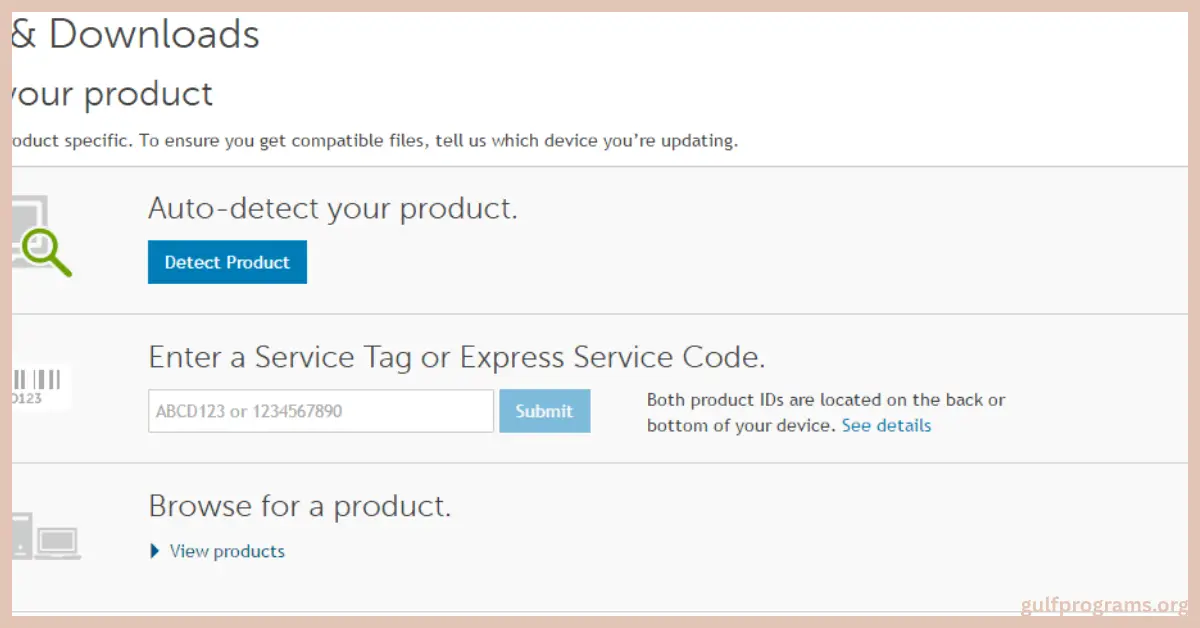
Task: Click the desktop tower icon beside Browse
Action: click(x=20, y=534)
